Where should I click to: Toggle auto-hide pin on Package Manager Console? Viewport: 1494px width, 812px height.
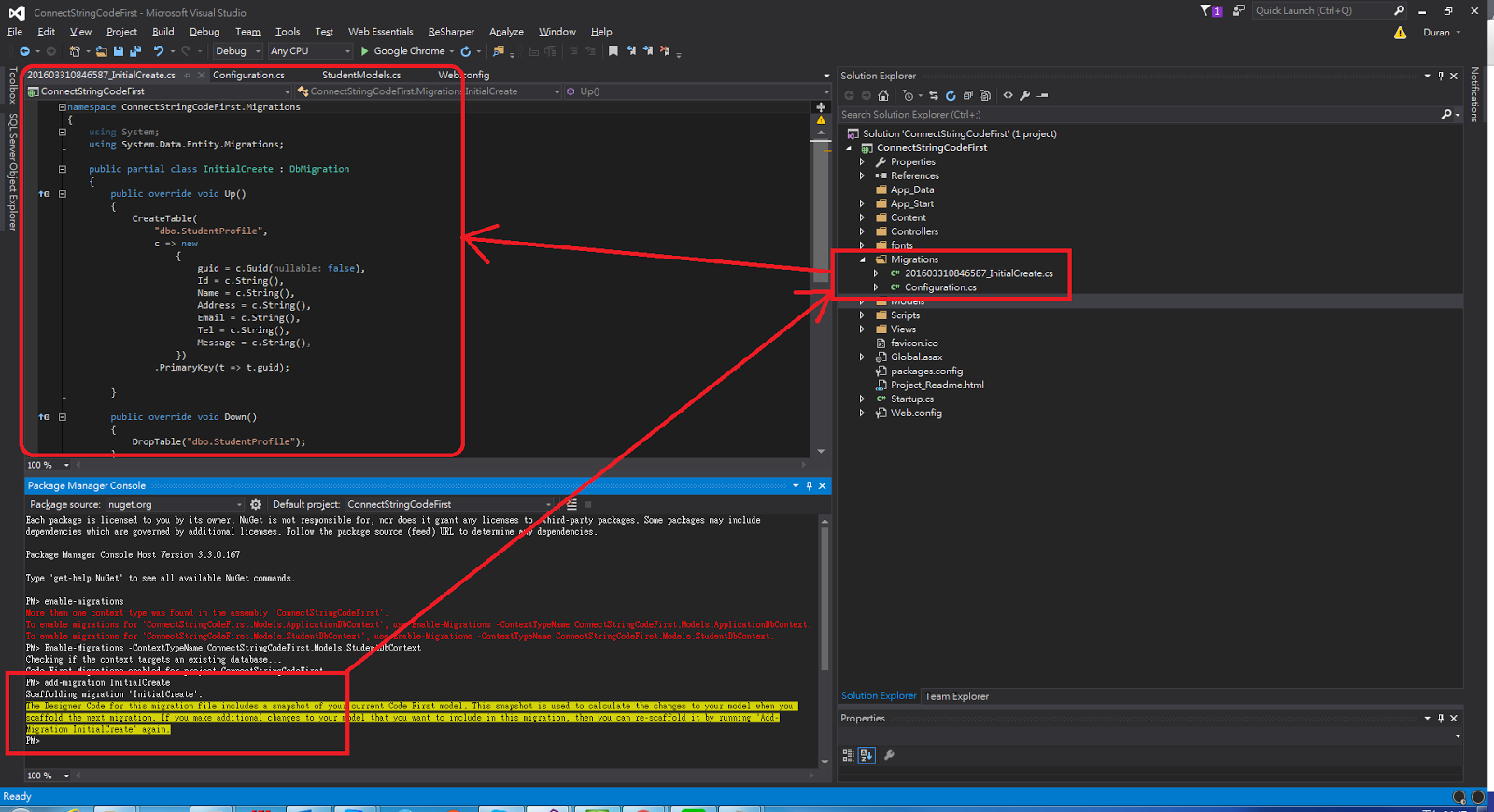pos(810,485)
